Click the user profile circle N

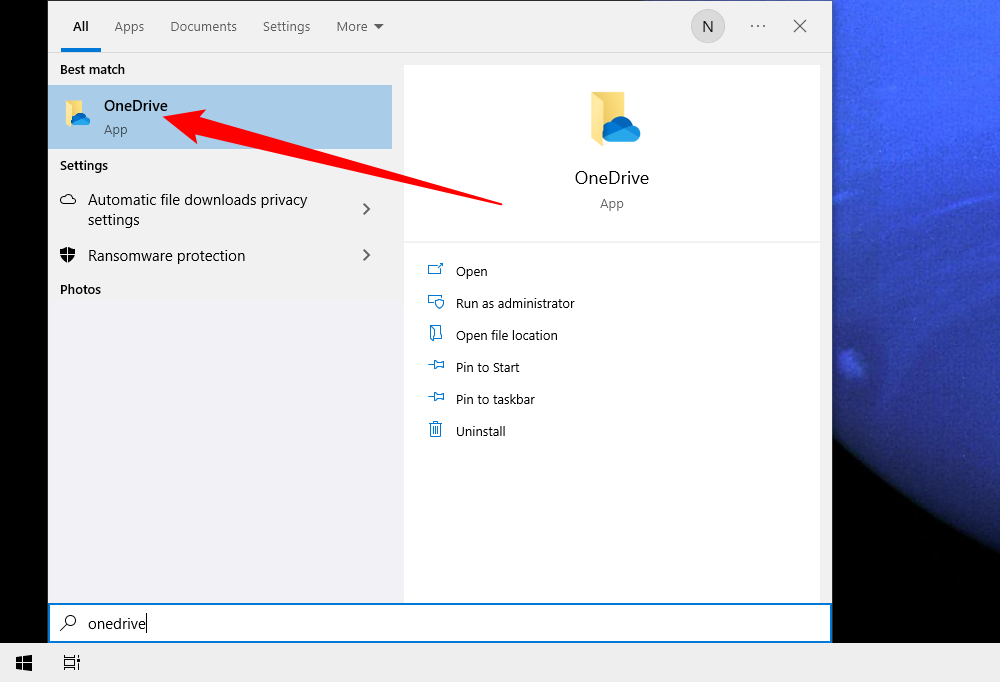(707, 26)
